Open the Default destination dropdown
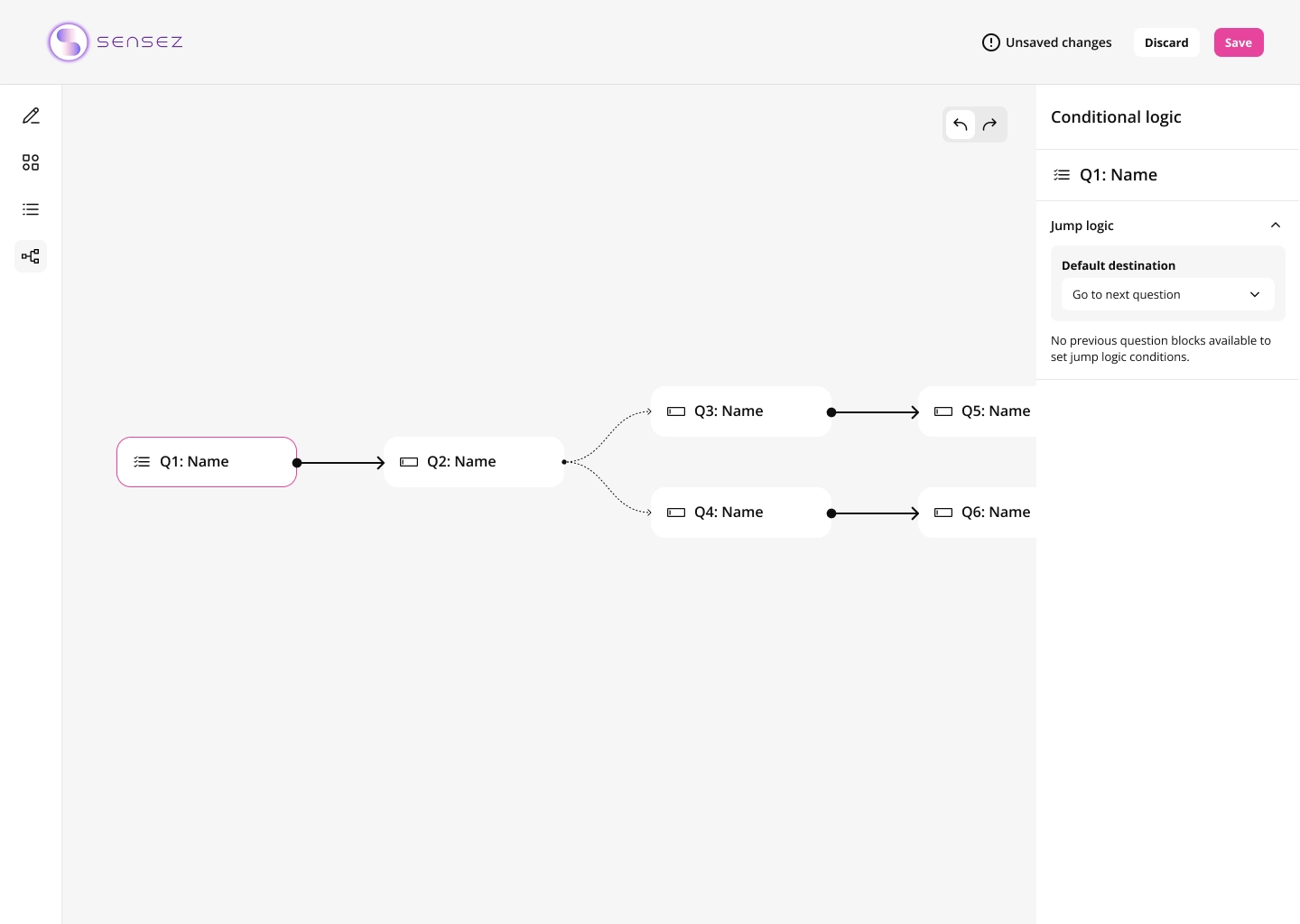Screen dimensions: 1300x924 [x=1168, y=294]
